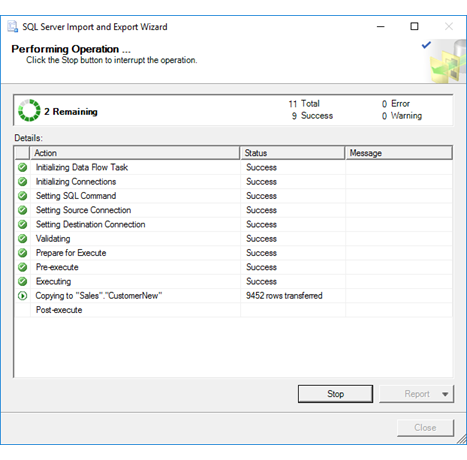Screen dimensions: 467x460
Task: Click the Action column header
Action: tap(135, 153)
